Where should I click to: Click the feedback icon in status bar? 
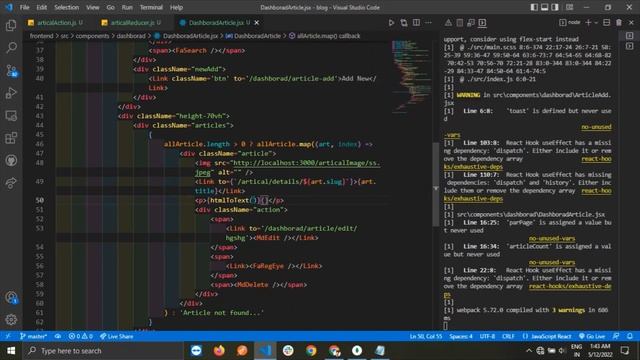(x=616, y=336)
